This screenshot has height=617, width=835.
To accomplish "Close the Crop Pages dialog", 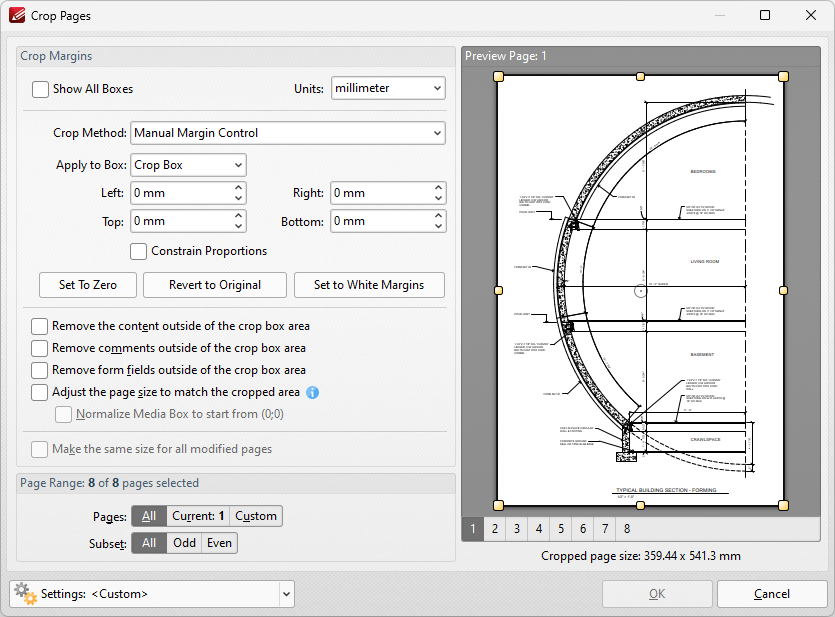I will point(811,15).
